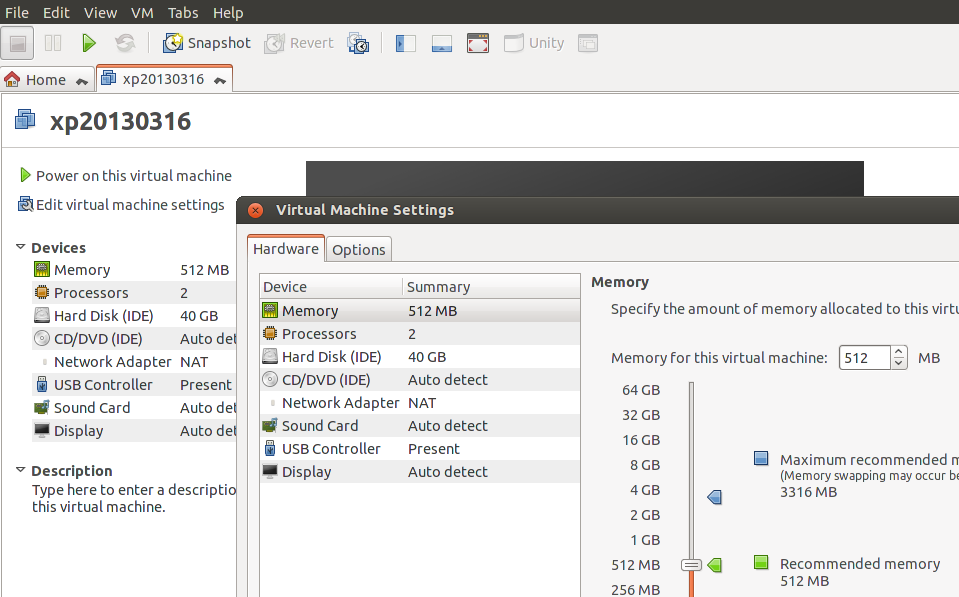Select USB Controller in main Devices list
This screenshot has height=597, width=959.
click(134, 385)
